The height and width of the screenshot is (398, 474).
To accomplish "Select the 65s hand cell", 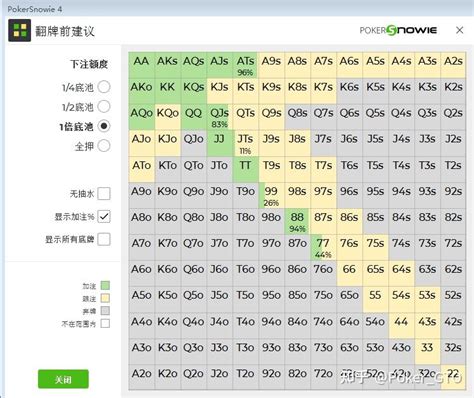I will tap(376, 273).
